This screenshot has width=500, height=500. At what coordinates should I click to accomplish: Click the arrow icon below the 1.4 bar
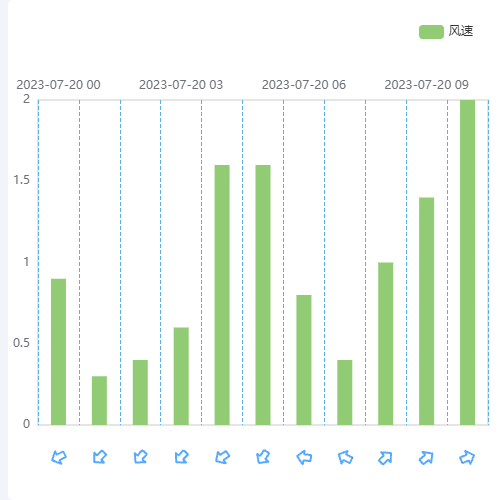426,457
